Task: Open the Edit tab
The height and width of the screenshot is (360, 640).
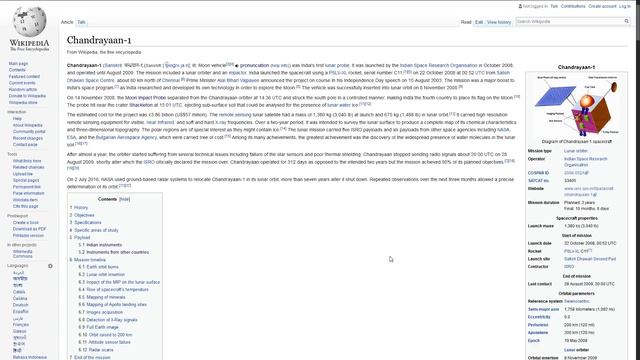Action: pyautogui.click(x=479, y=22)
